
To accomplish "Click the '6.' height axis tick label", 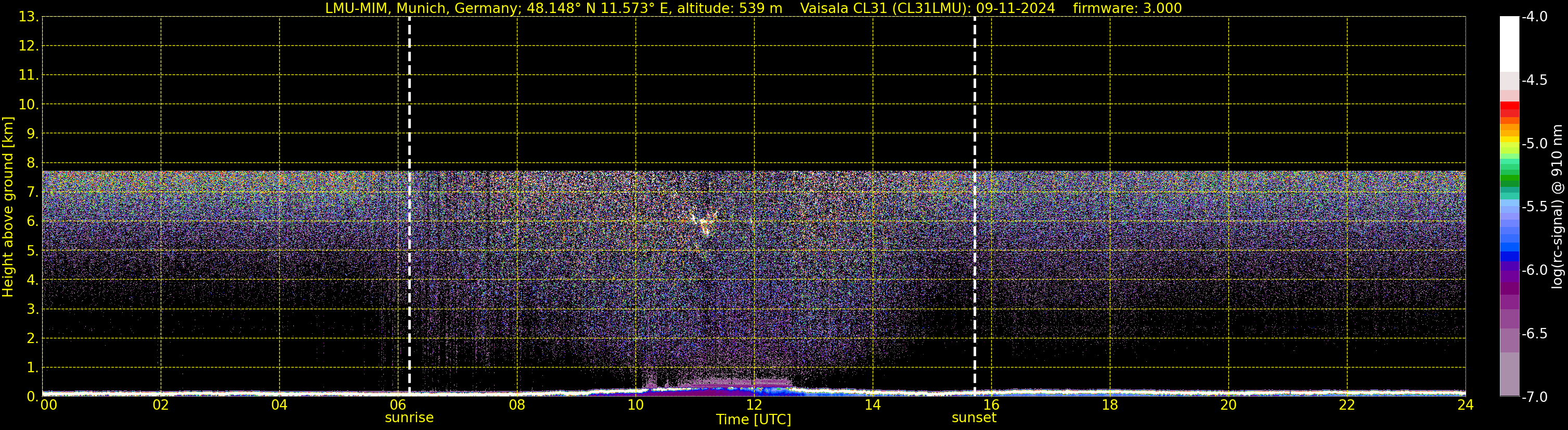I will [32, 221].
